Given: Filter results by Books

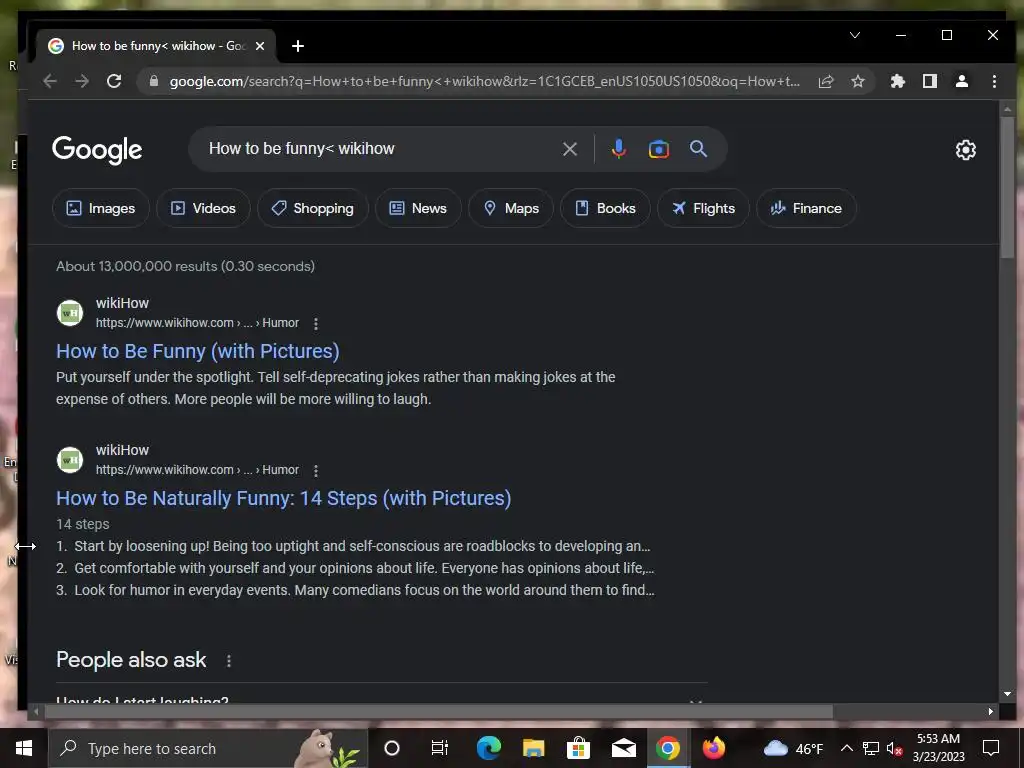Looking at the screenshot, I should pyautogui.click(x=605, y=208).
